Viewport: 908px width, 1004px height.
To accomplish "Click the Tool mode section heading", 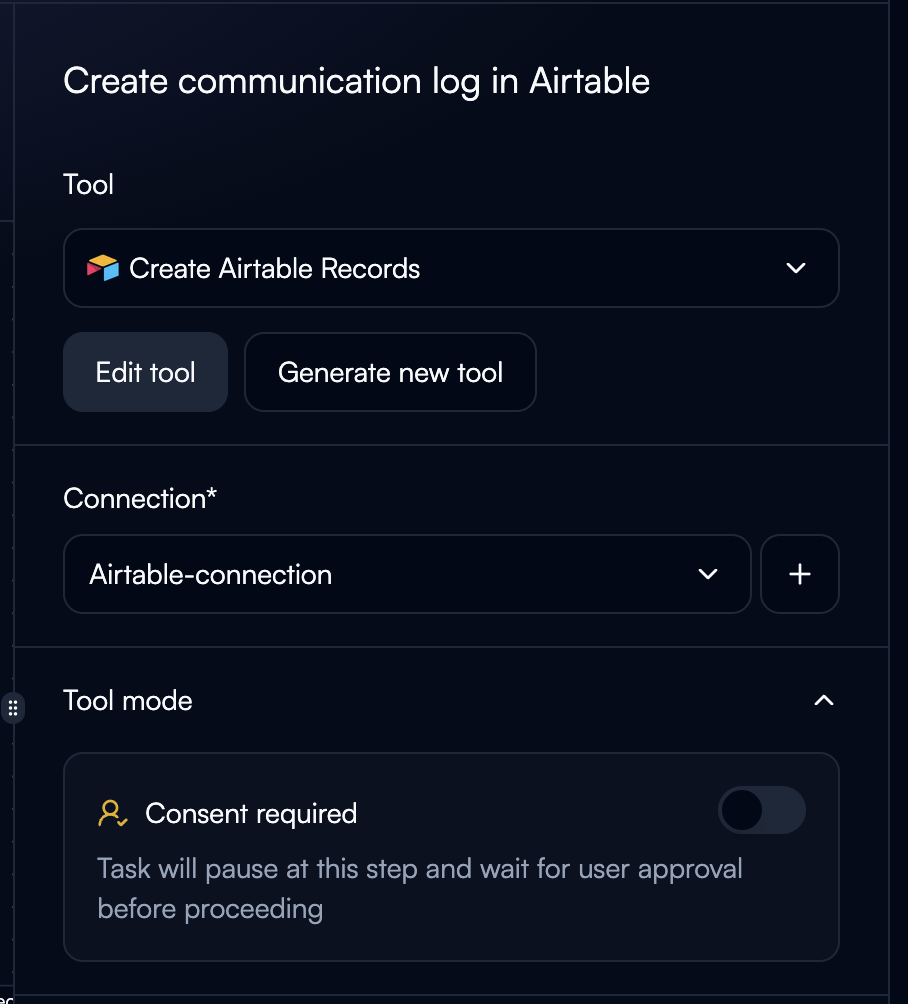I will [128, 700].
